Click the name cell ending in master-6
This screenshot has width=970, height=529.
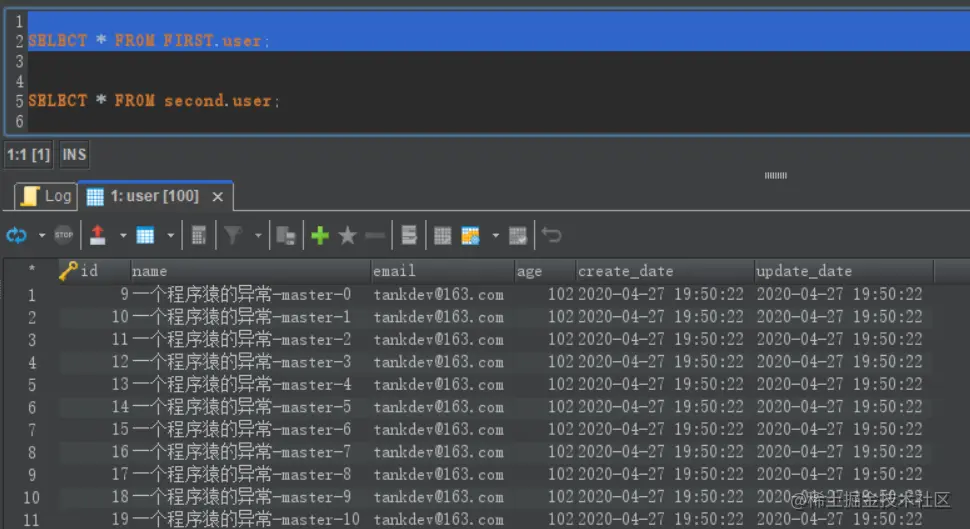250,429
